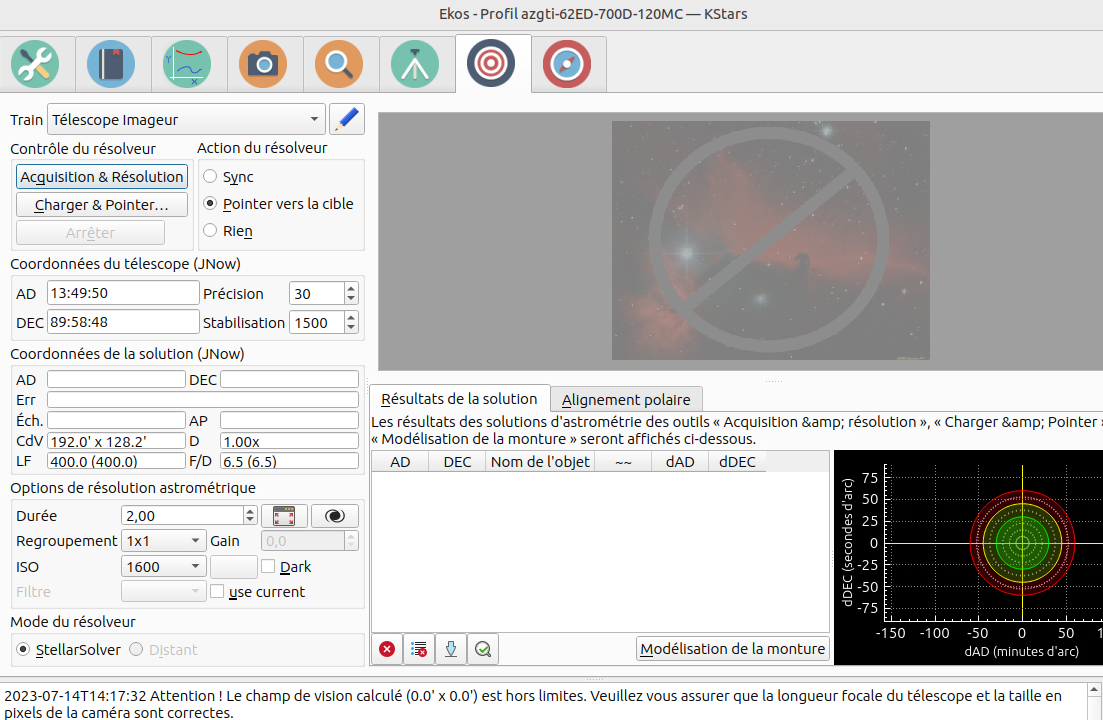1103x720 pixels.
Task: Click the eye icon button next to Durée
Action: click(335, 516)
